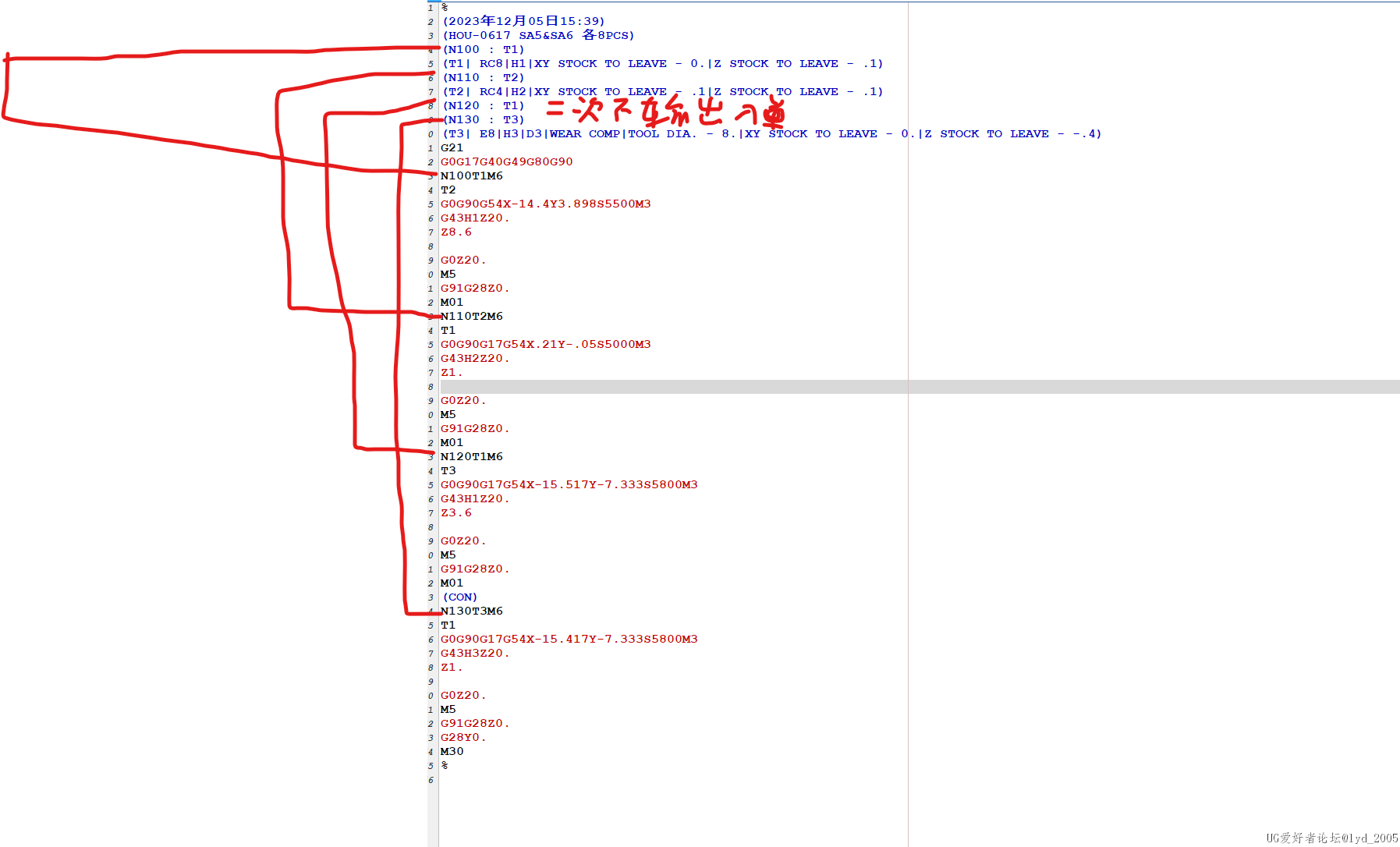This screenshot has width=1400, height=847.
Task: Select the "T2" pre-select line under N100T1M6
Action: click(x=448, y=190)
